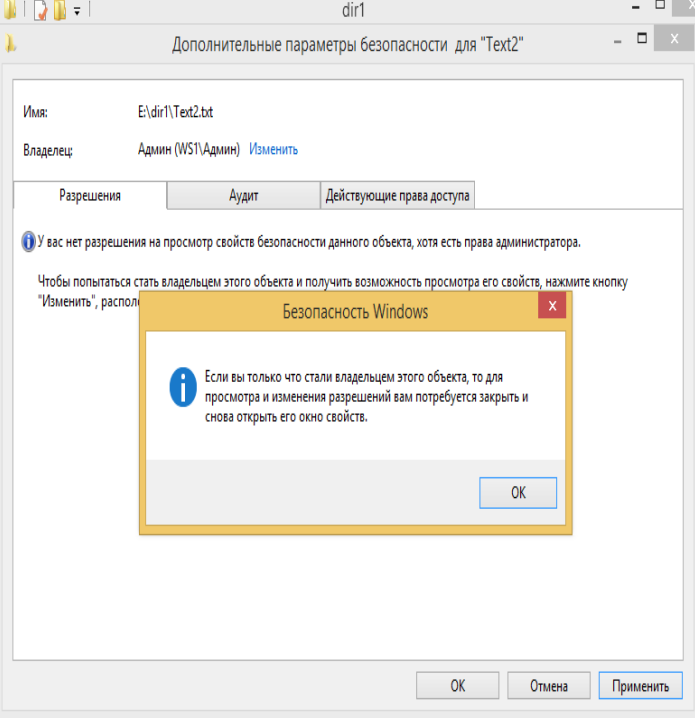Image resolution: width=695 pixels, height=718 pixels.
Task: Select the Разрешения tab
Action: [x=90, y=196]
